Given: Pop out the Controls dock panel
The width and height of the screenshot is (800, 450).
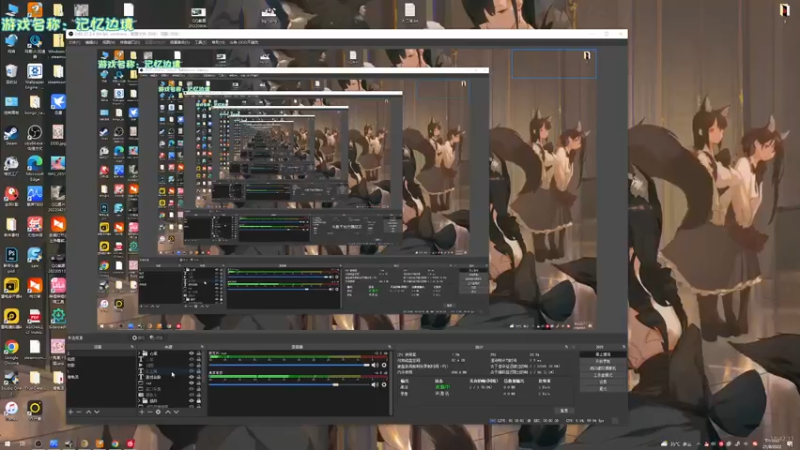Looking at the screenshot, I should (x=624, y=347).
